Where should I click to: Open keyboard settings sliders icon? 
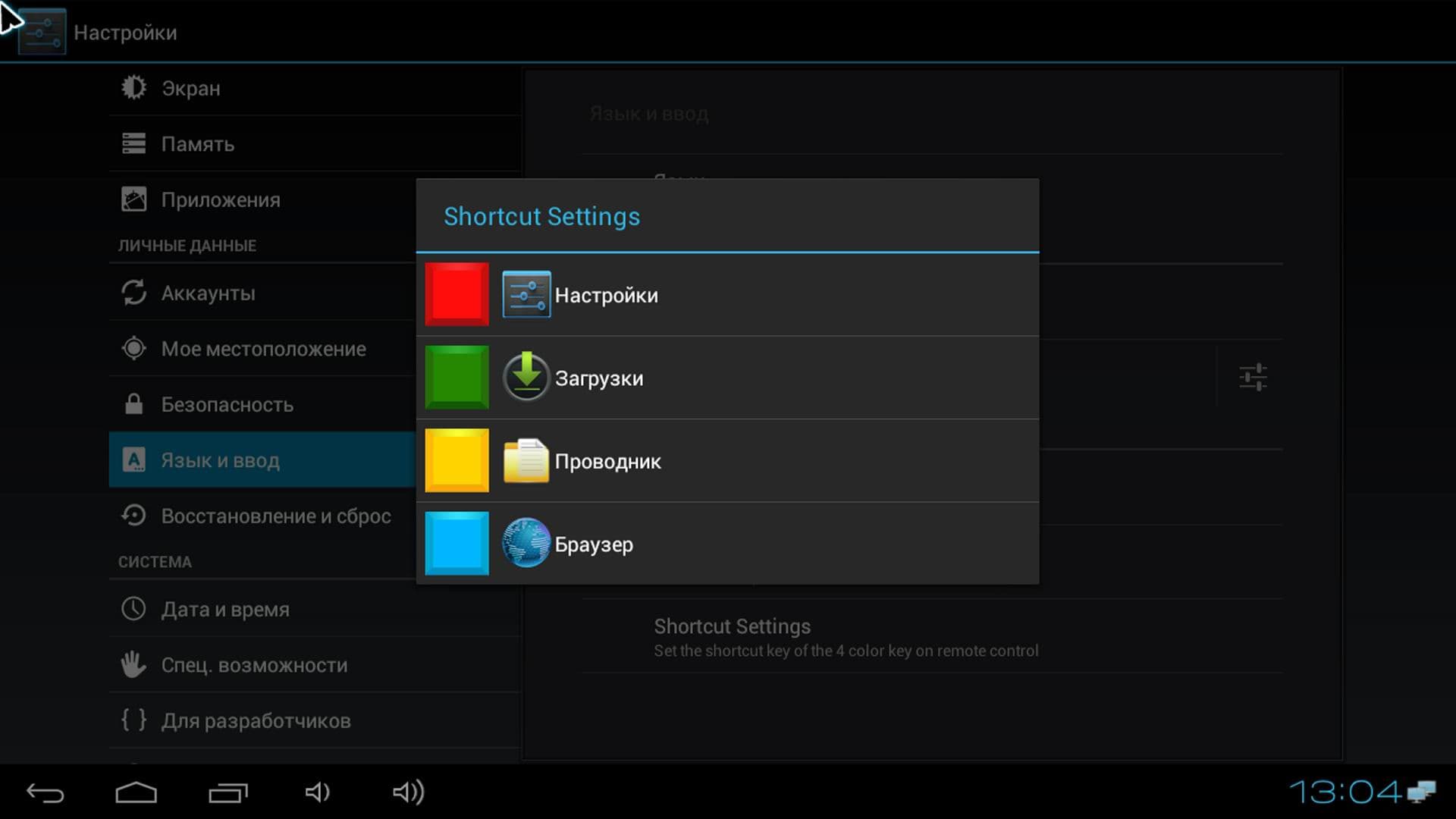pyautogui.click(x=1253, y=377)
